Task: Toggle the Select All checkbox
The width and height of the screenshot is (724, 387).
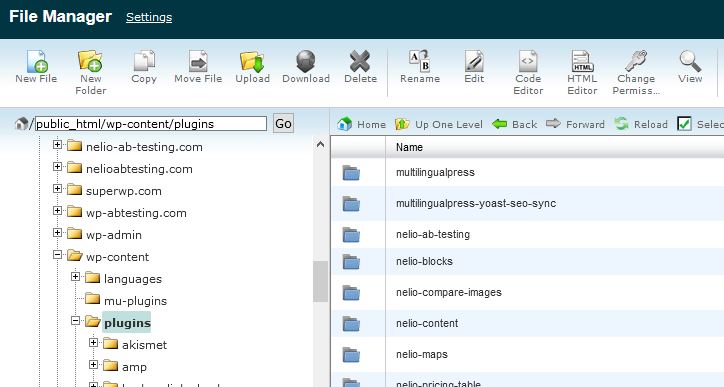Action: [684, 124]
